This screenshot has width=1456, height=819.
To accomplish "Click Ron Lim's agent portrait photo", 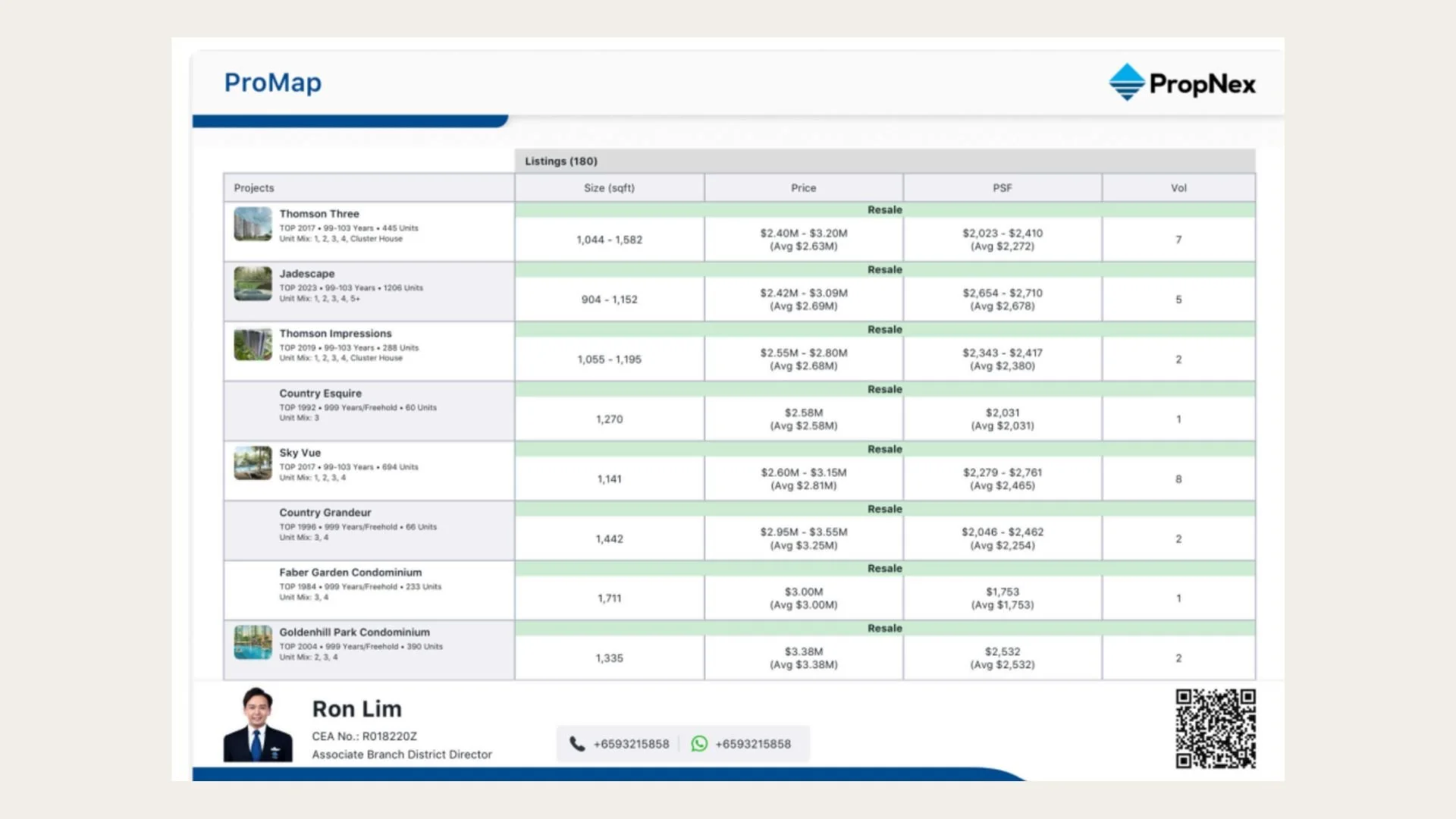I will pyautogui.click(x=258, y=725).
